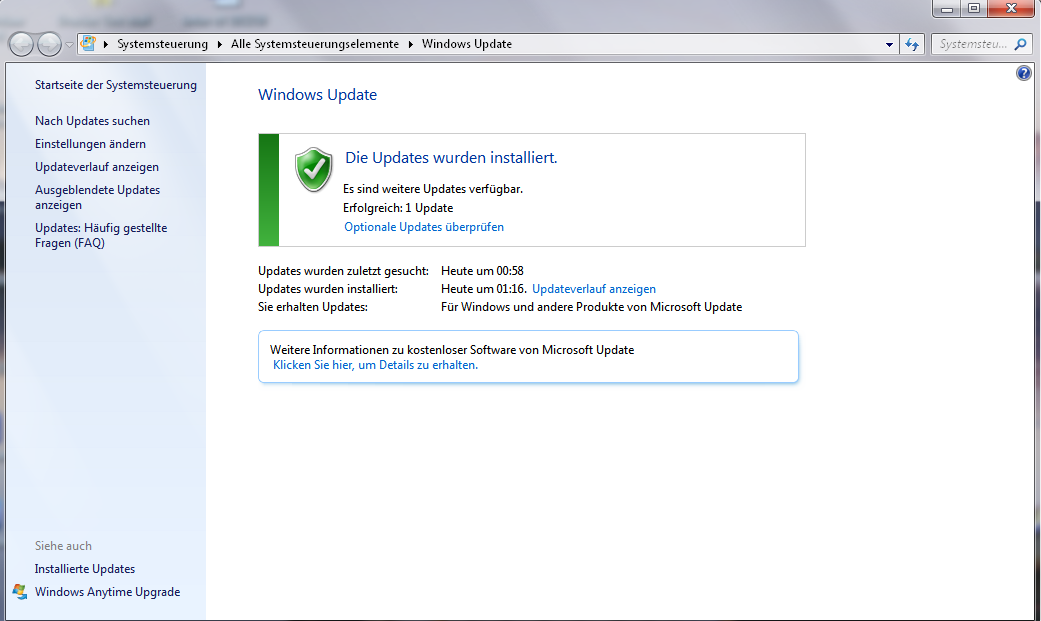Click the 'Siehe auch' label

tap(63, 546)
